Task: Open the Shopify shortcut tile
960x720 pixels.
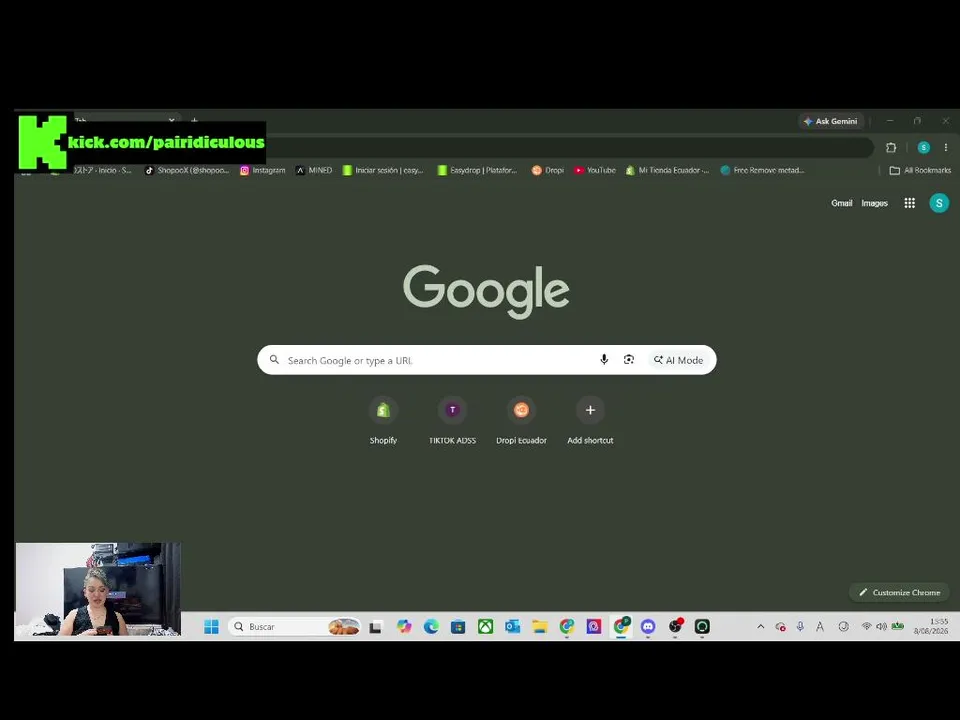Action: point(383,421)
